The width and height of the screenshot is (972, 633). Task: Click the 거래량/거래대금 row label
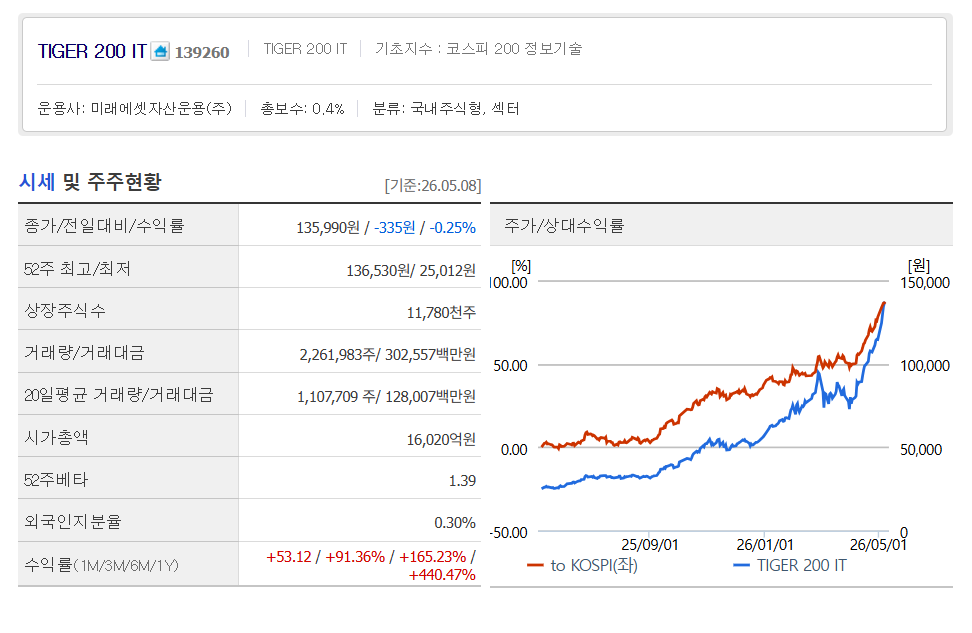pyautogui.click(x=84, y=352)
